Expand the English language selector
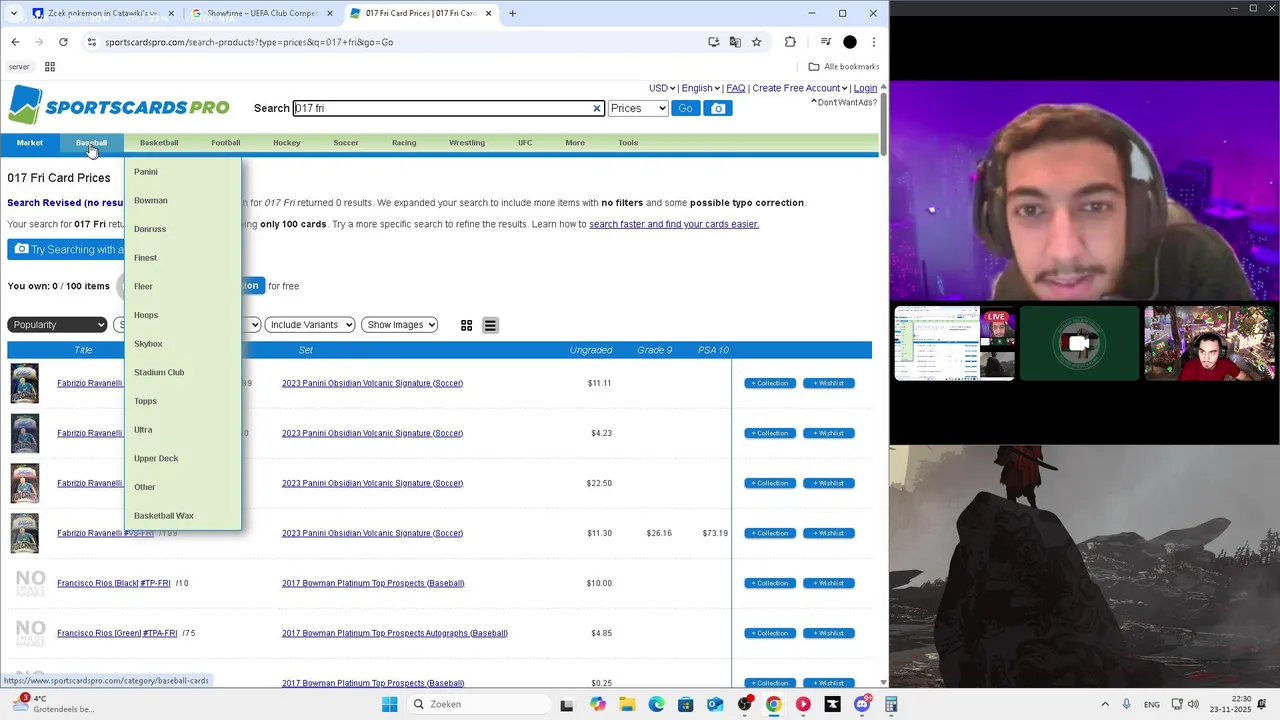The image size is (1280, 720). 701,88
